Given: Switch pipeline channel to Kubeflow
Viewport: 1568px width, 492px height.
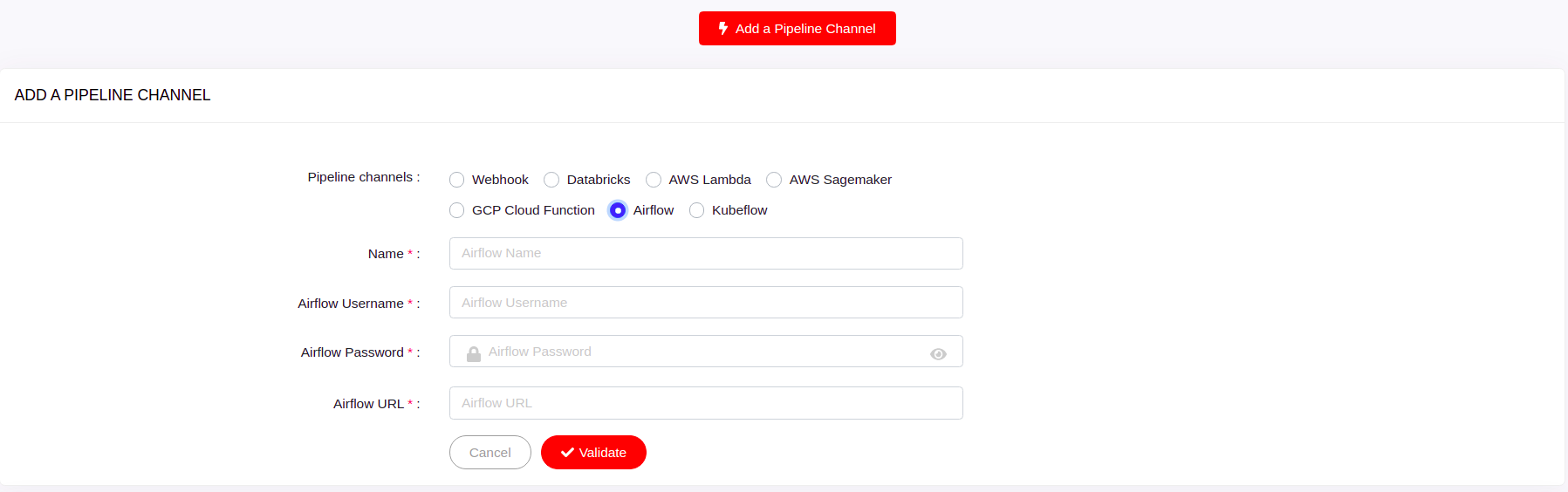Looking at the screenshot, I should pyautogui.click(x=696, y=210).
